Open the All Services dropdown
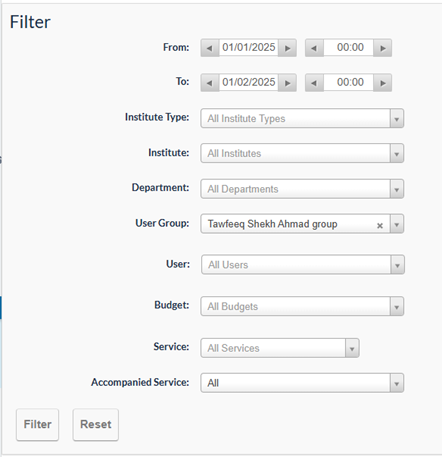Screen dimensions: 442x457 pos(280,348)
